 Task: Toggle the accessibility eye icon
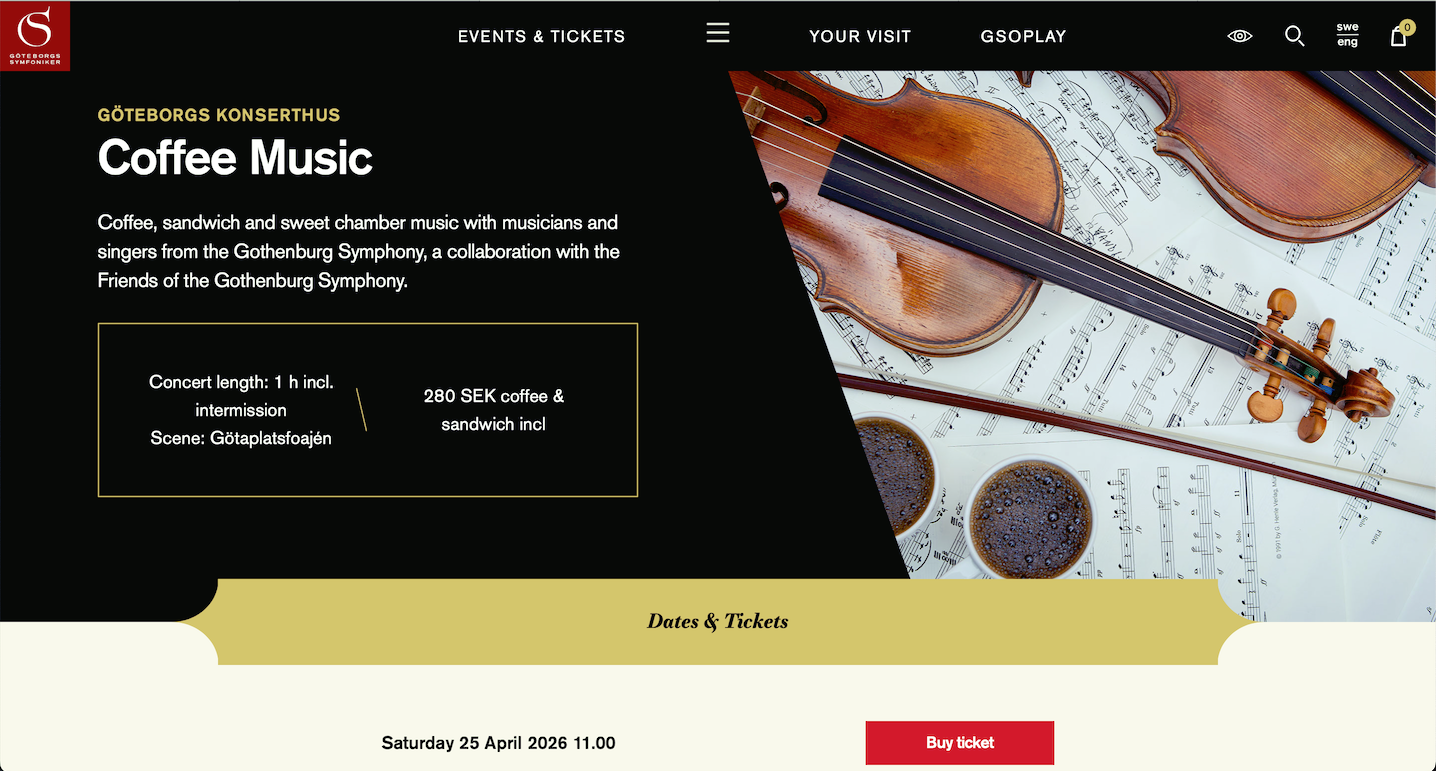[1240, 36]
